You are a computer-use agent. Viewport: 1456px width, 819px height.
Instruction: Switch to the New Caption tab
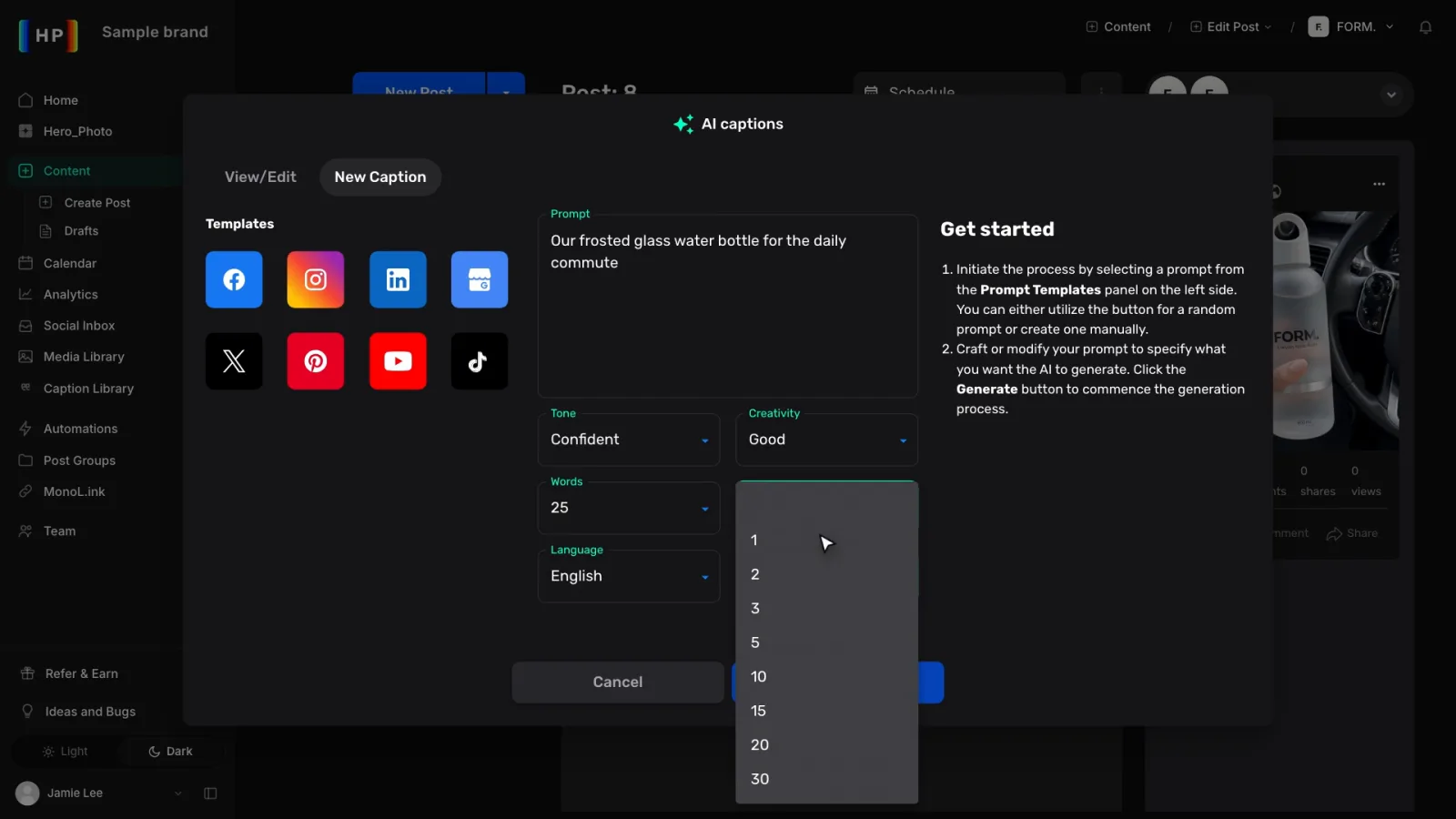[x=380, y=177]
